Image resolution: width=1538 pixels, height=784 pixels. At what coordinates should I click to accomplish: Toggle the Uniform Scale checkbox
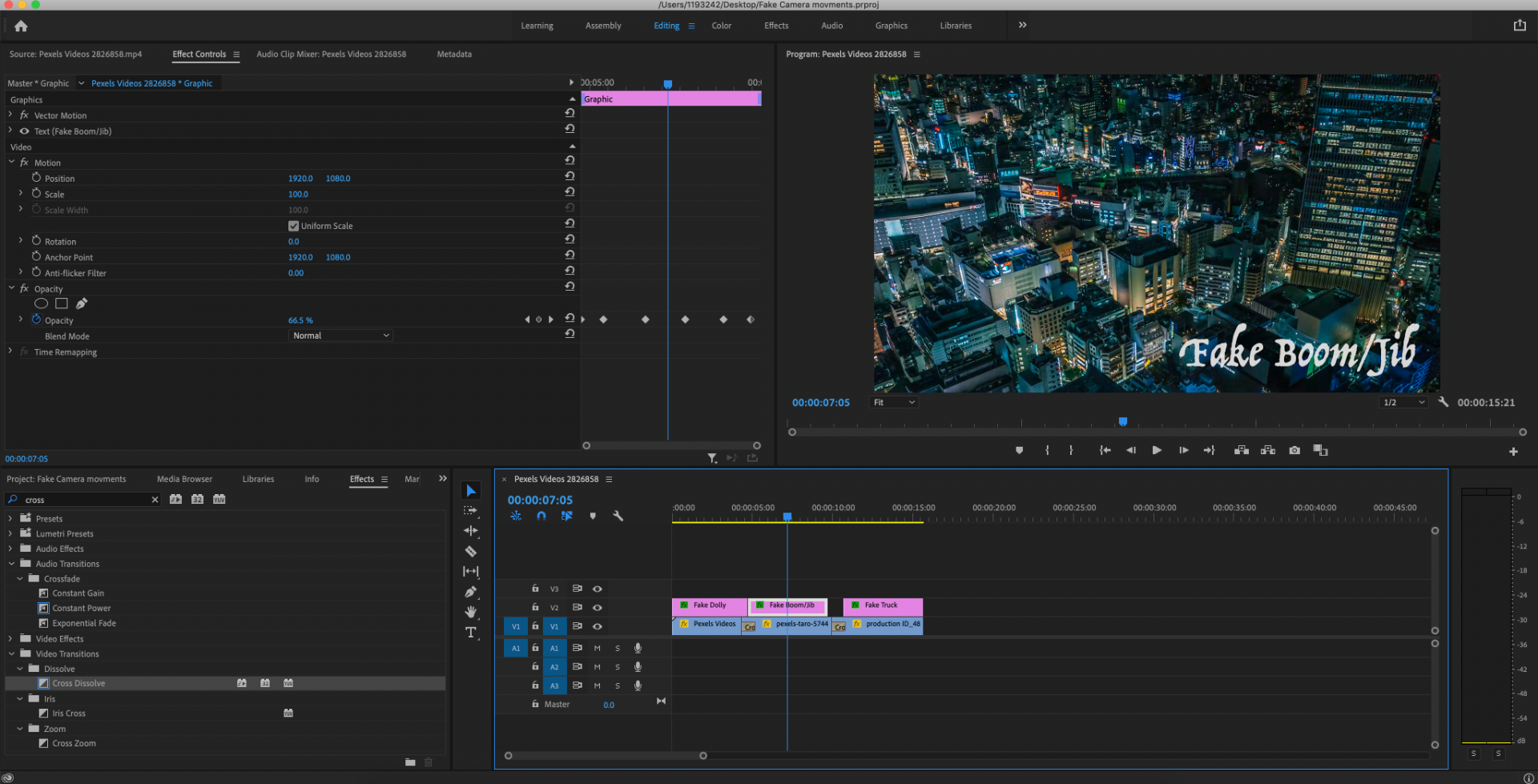[x=293, y=226]
